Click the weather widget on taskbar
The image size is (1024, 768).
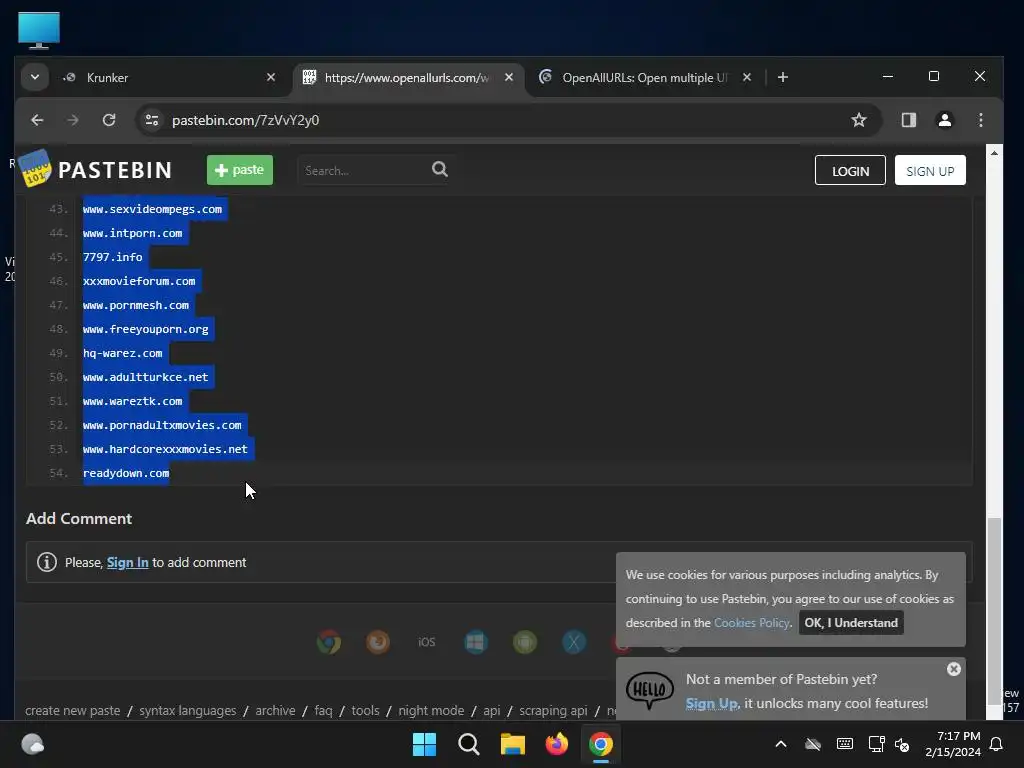coord(32,744)
